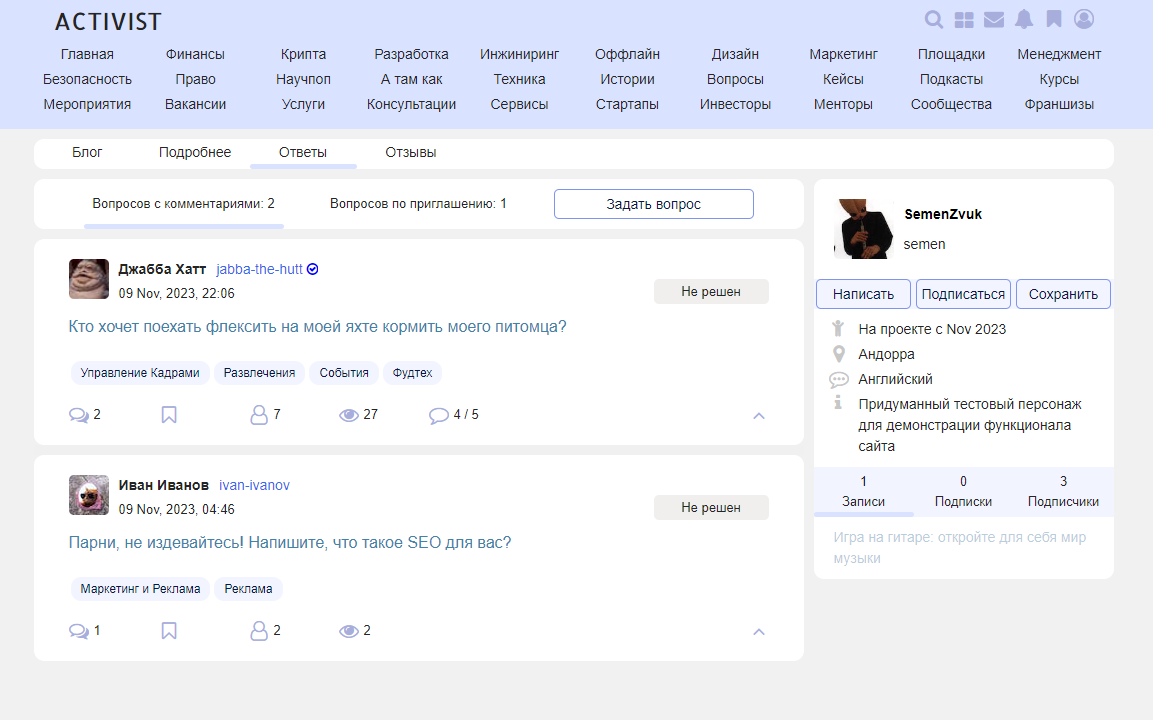Image resolution: width=1153 pixels, height=720 pixels.
Task: Open user profile icon in header
Action: click(1084, 19)
